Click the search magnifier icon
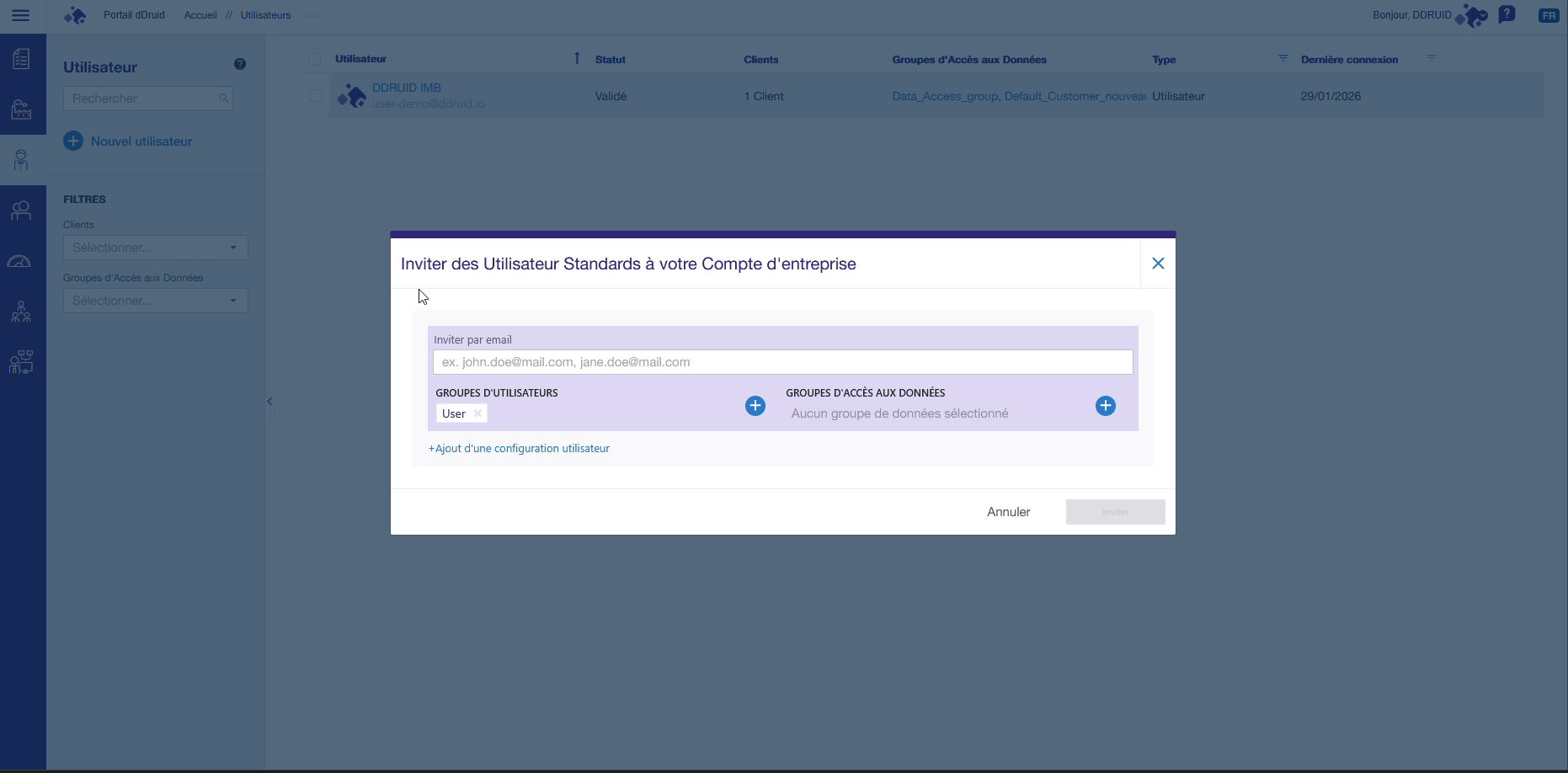The width and height of the screenshot is (1568, 773). 223,99
